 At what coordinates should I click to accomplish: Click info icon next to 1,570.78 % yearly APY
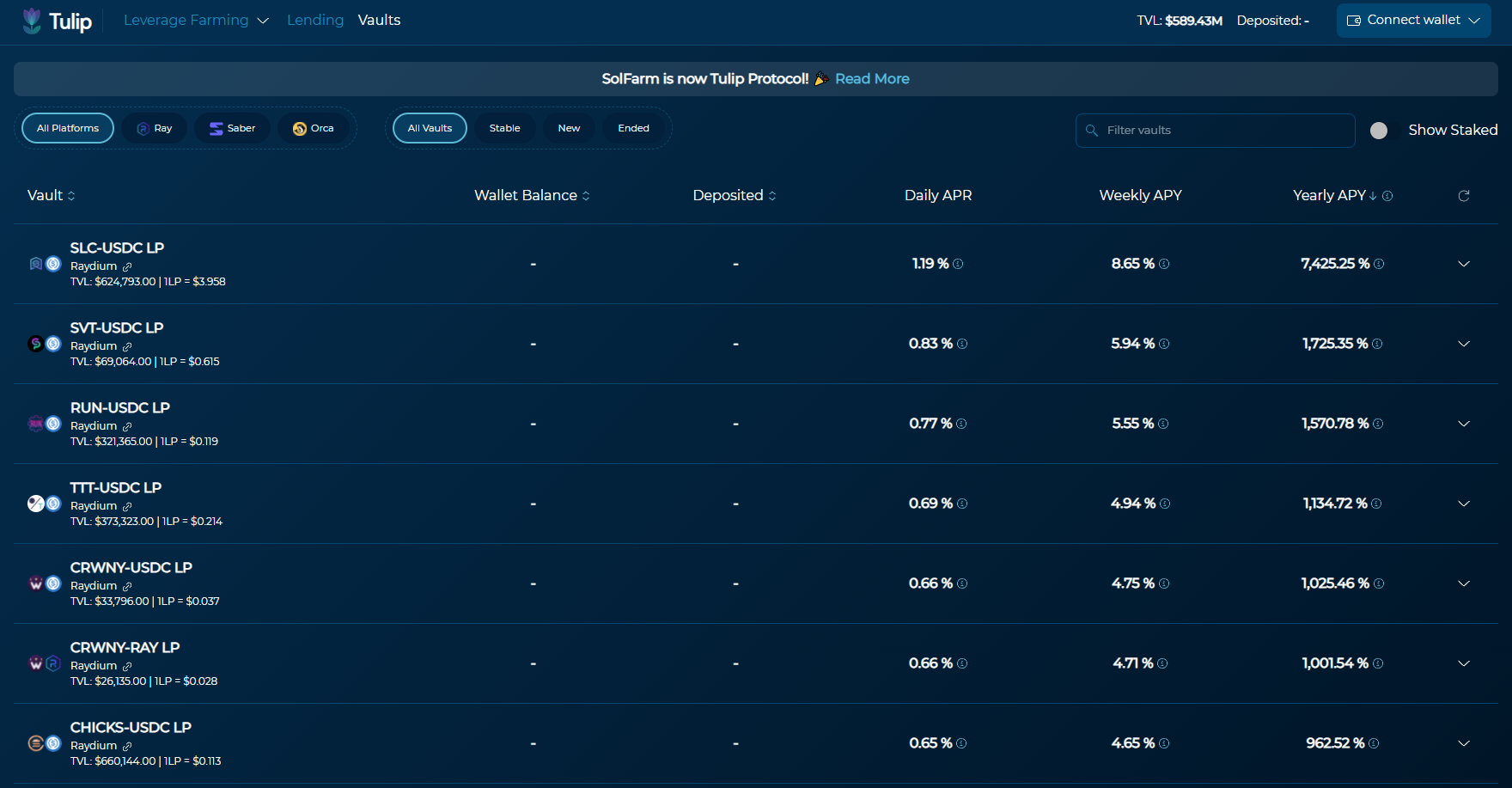(1378, 424)
